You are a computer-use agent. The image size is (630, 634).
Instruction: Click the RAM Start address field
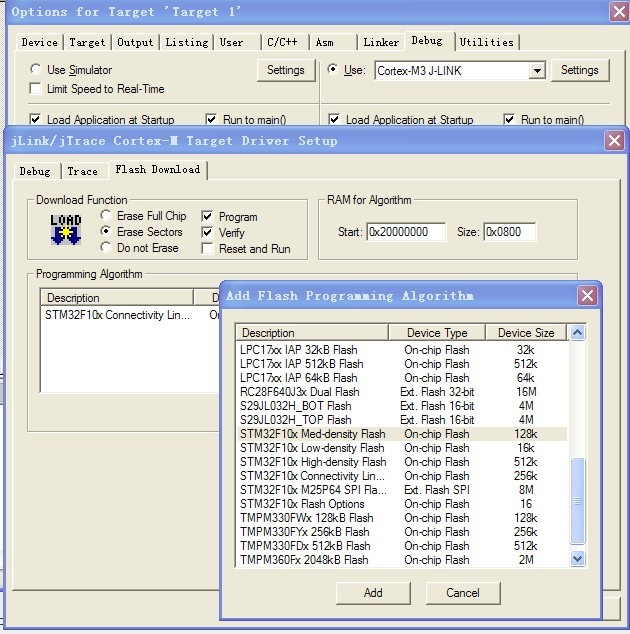coord(406,232)
